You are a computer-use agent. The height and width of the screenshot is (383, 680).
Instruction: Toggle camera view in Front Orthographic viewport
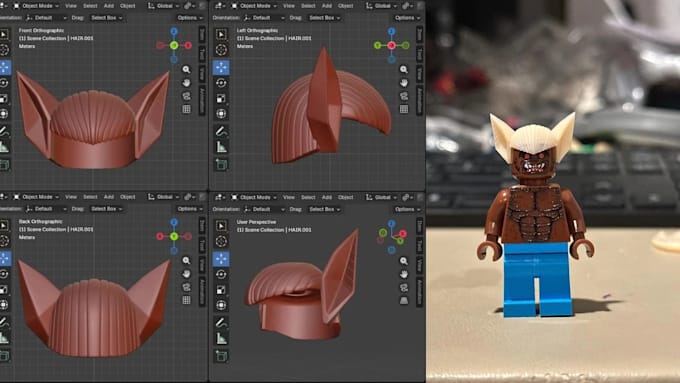186,96
